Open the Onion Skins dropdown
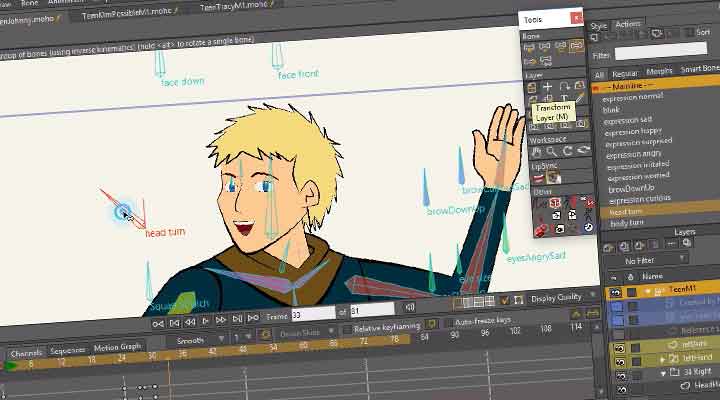720x400 pixels. 304,332
